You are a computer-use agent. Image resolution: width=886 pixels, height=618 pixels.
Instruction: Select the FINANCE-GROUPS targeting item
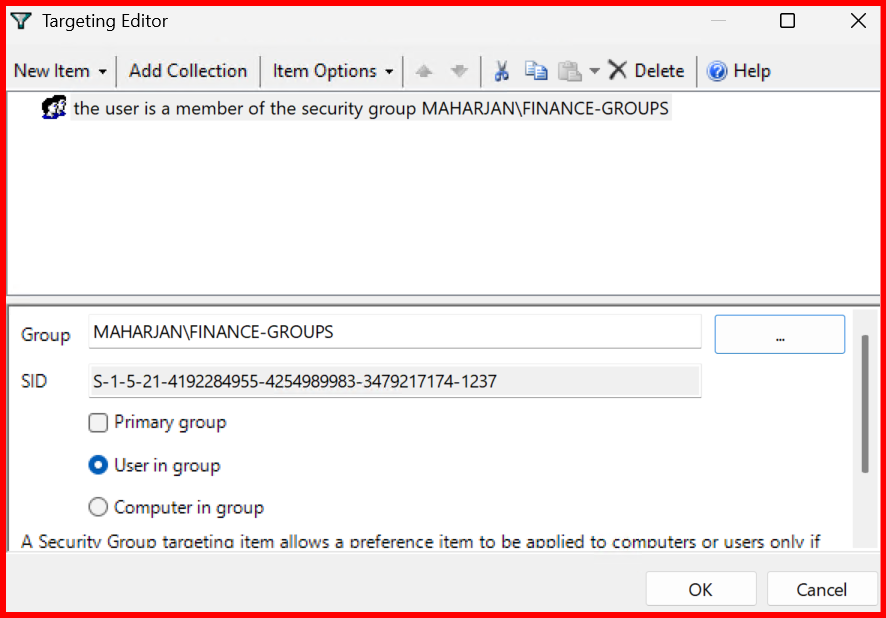[370, 108]
